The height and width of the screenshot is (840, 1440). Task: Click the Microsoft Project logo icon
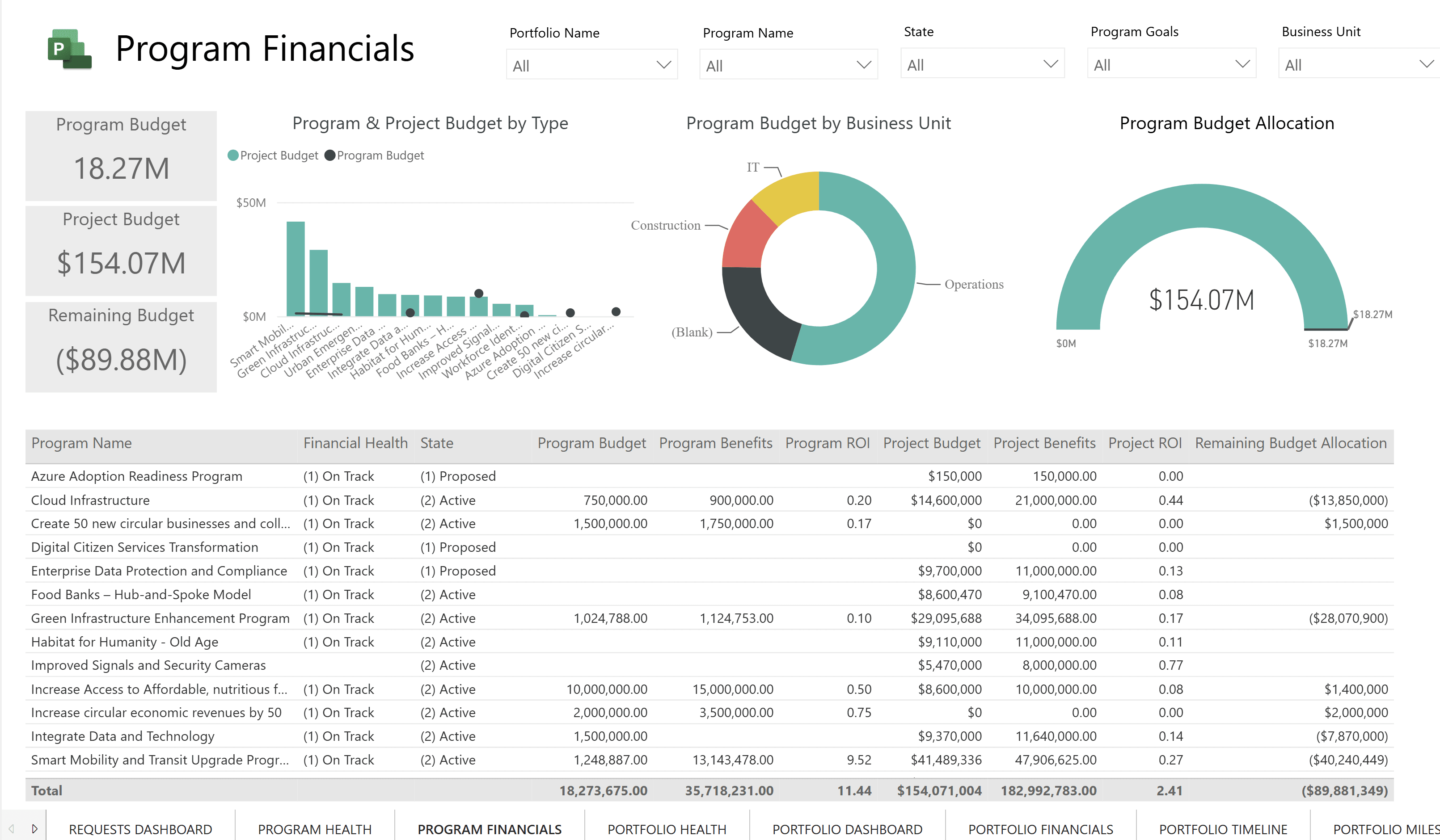(69, 49)
